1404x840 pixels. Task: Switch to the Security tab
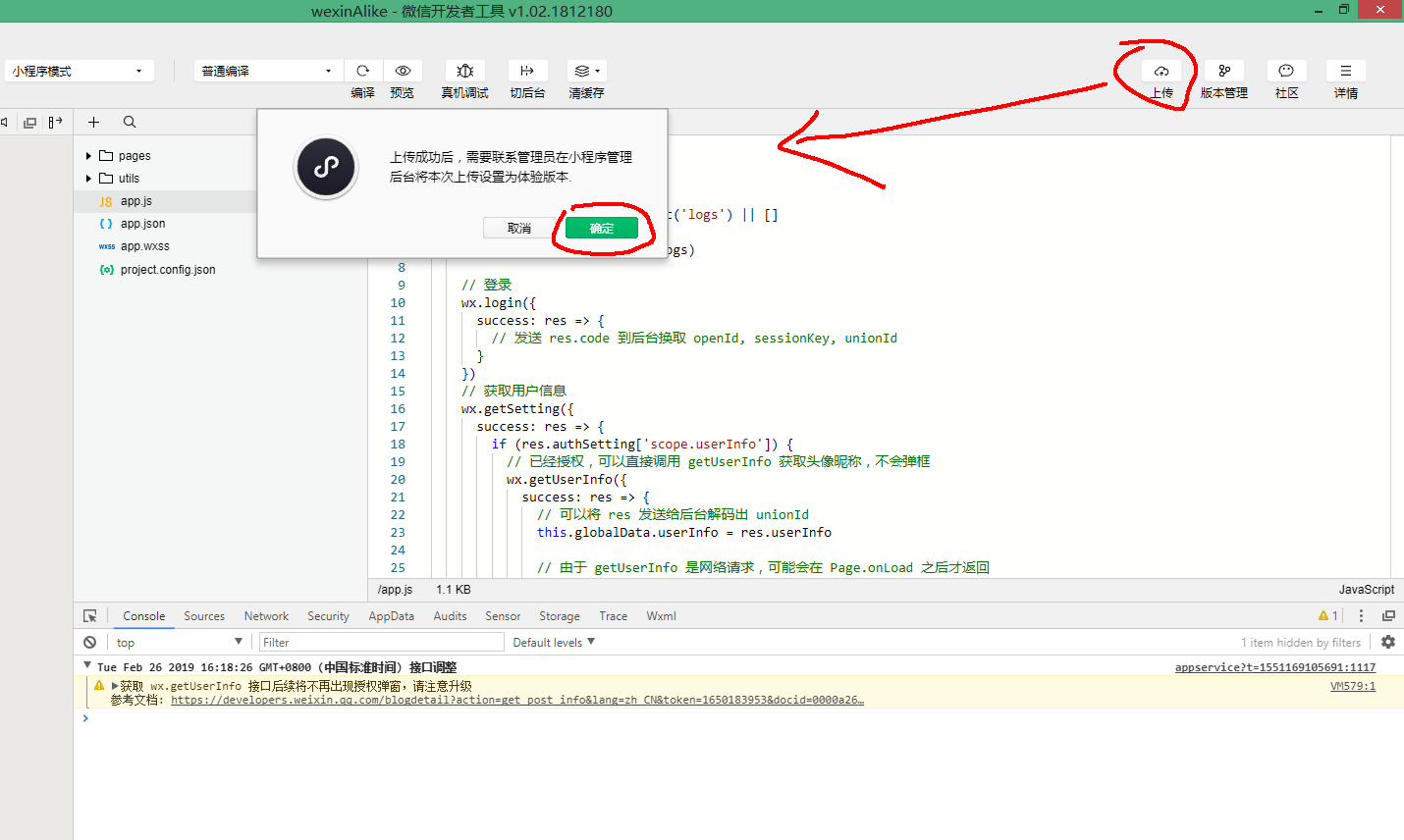coord(328,616)
